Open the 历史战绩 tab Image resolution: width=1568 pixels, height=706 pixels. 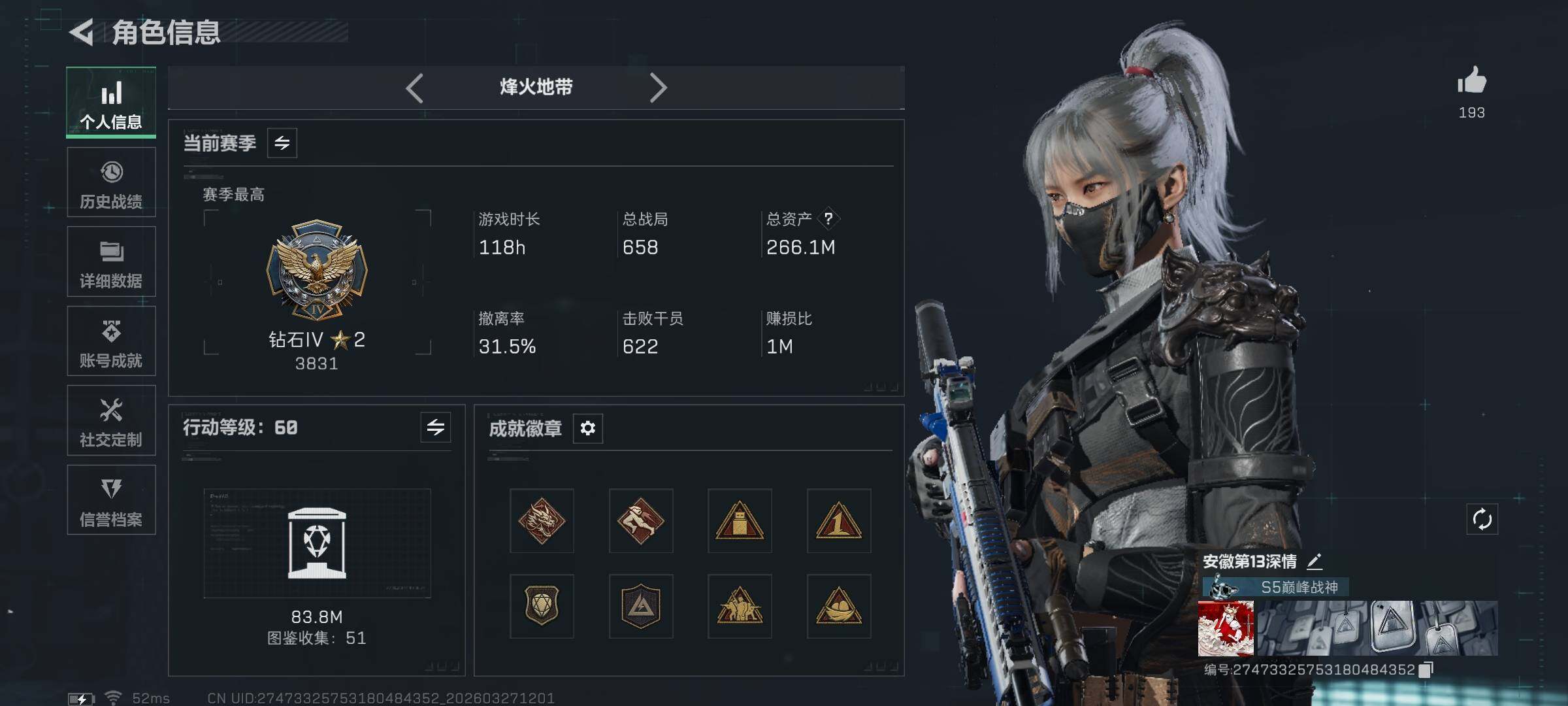111,182
